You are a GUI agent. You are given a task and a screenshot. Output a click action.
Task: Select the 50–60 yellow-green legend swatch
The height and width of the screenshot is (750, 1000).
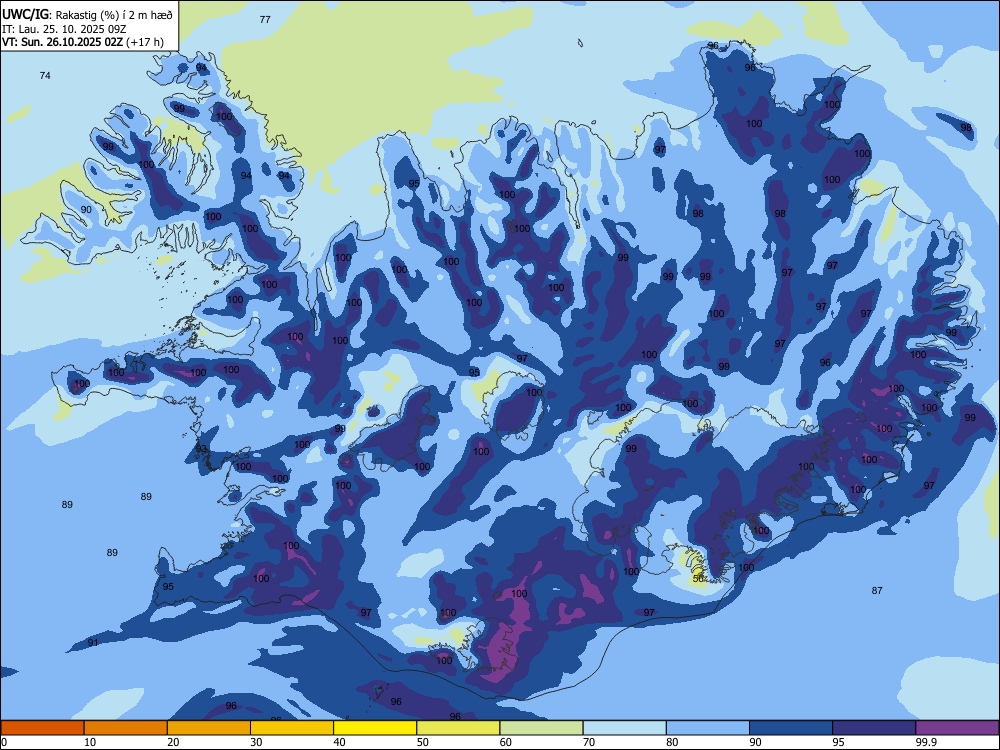tap(458, 728)
